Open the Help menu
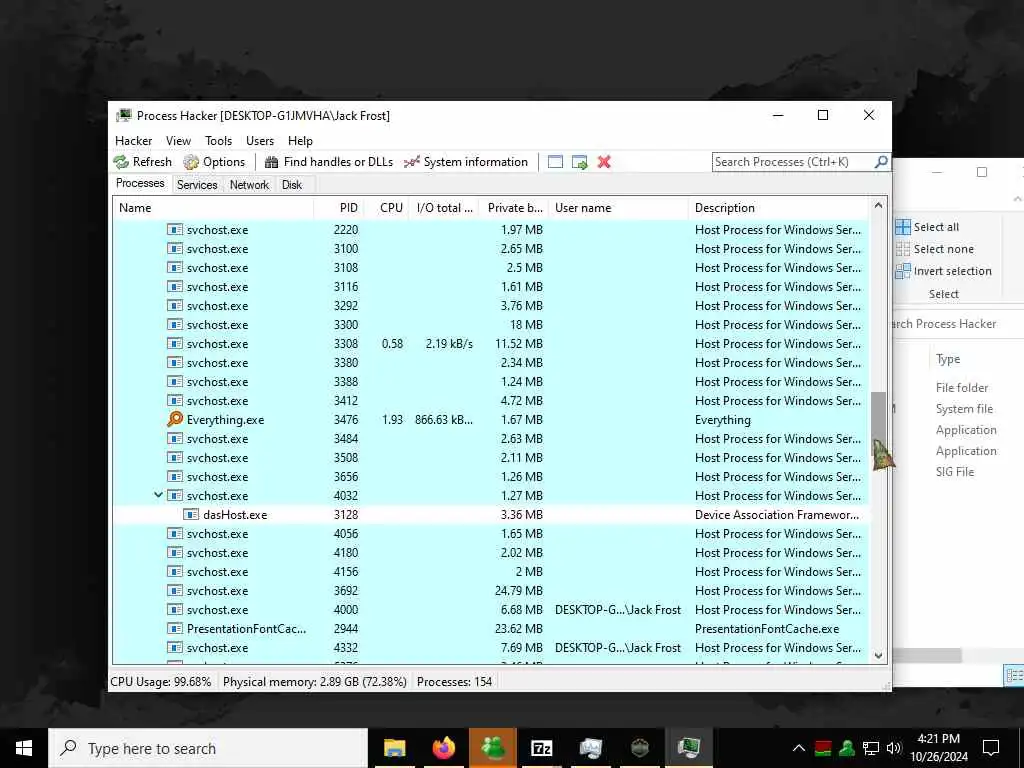1024x768 pixels. tap(300, 141)
